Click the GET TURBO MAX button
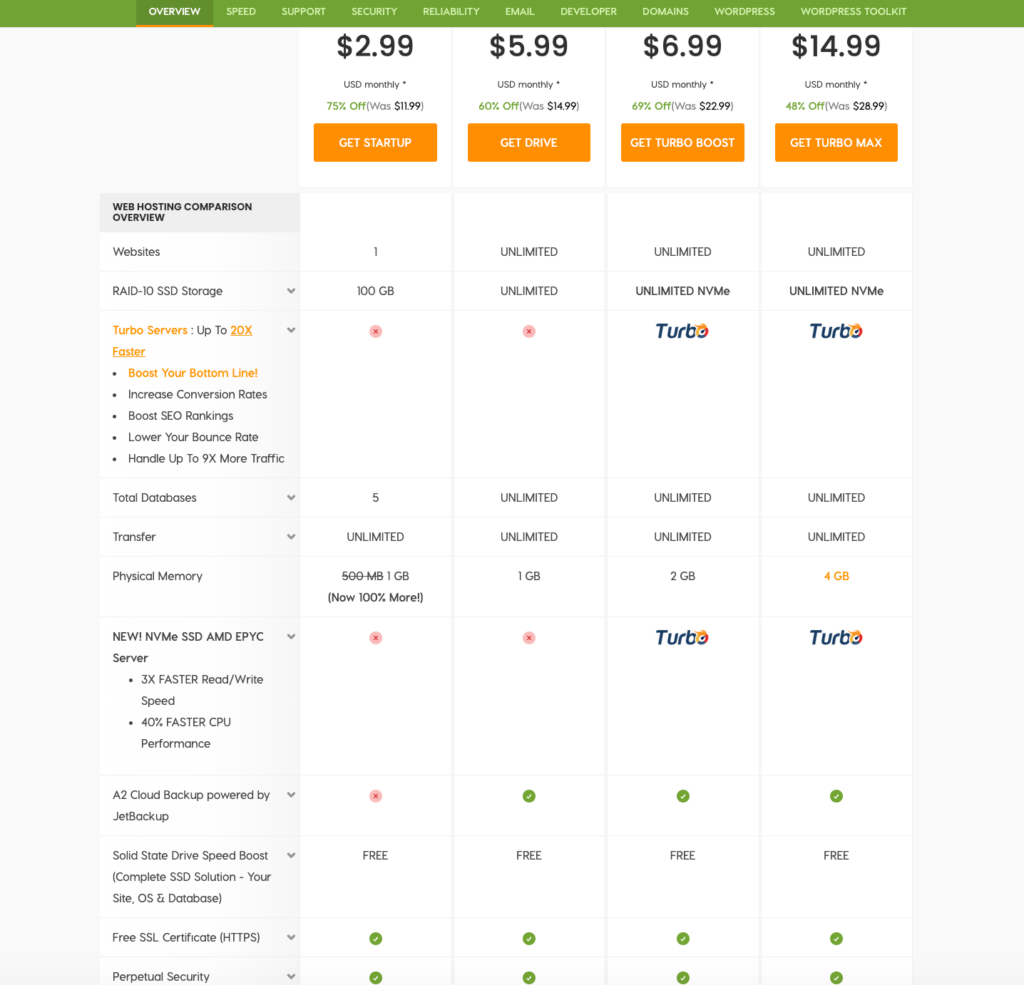This screenshot has width=1024, height=985. pos(836,142)
